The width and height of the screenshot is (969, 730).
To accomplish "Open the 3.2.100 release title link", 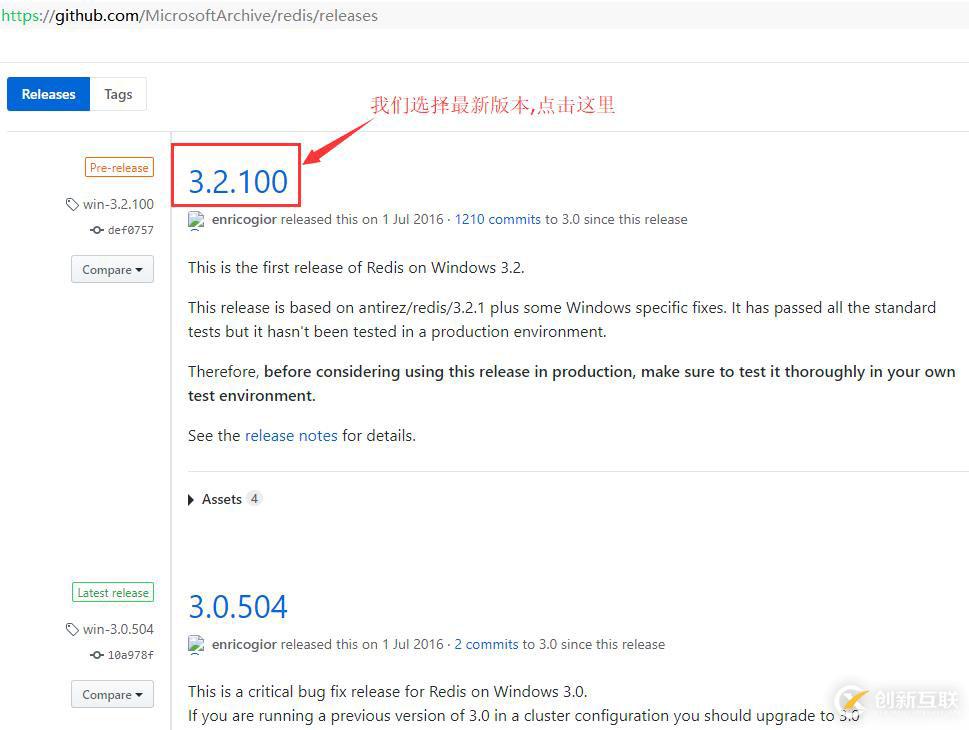I will pyautogui.click(x=238, y=181).
